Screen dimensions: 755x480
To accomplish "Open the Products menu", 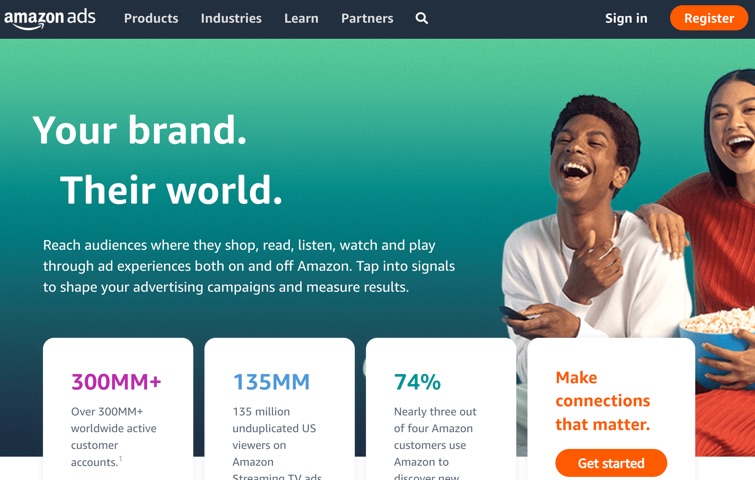I will point(151,18).
